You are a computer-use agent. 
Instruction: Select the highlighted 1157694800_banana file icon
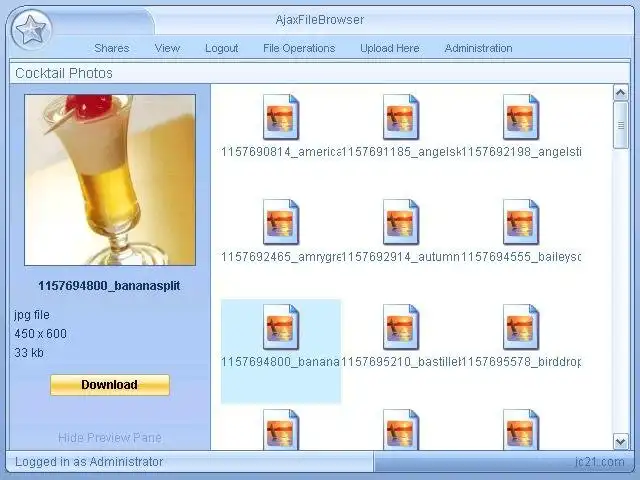pyautogui.click(x=281, y=327)
